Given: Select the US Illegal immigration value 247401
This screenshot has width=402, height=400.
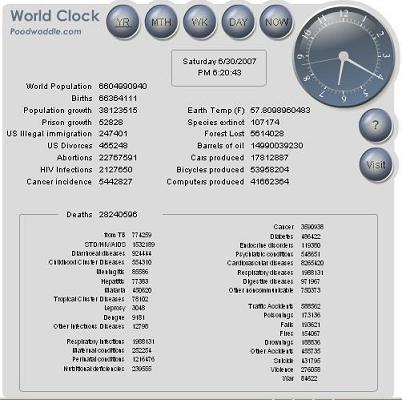Looking at the screenshot, I should click(113, 133).
